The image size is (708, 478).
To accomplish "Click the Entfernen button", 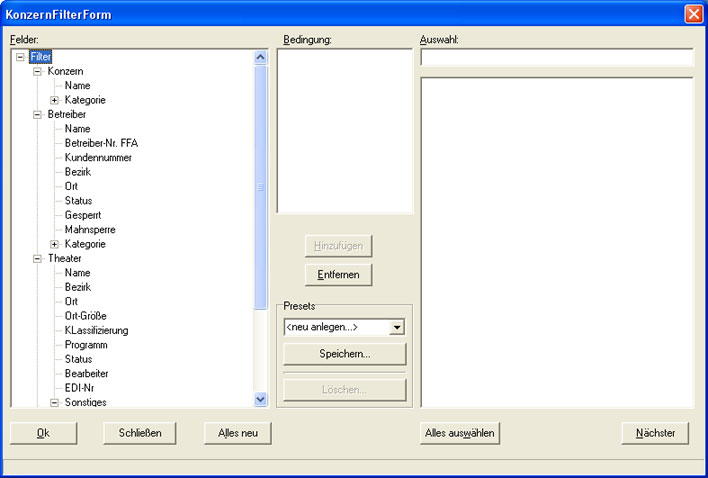I will pyautogui.click(x=339, y=274).
